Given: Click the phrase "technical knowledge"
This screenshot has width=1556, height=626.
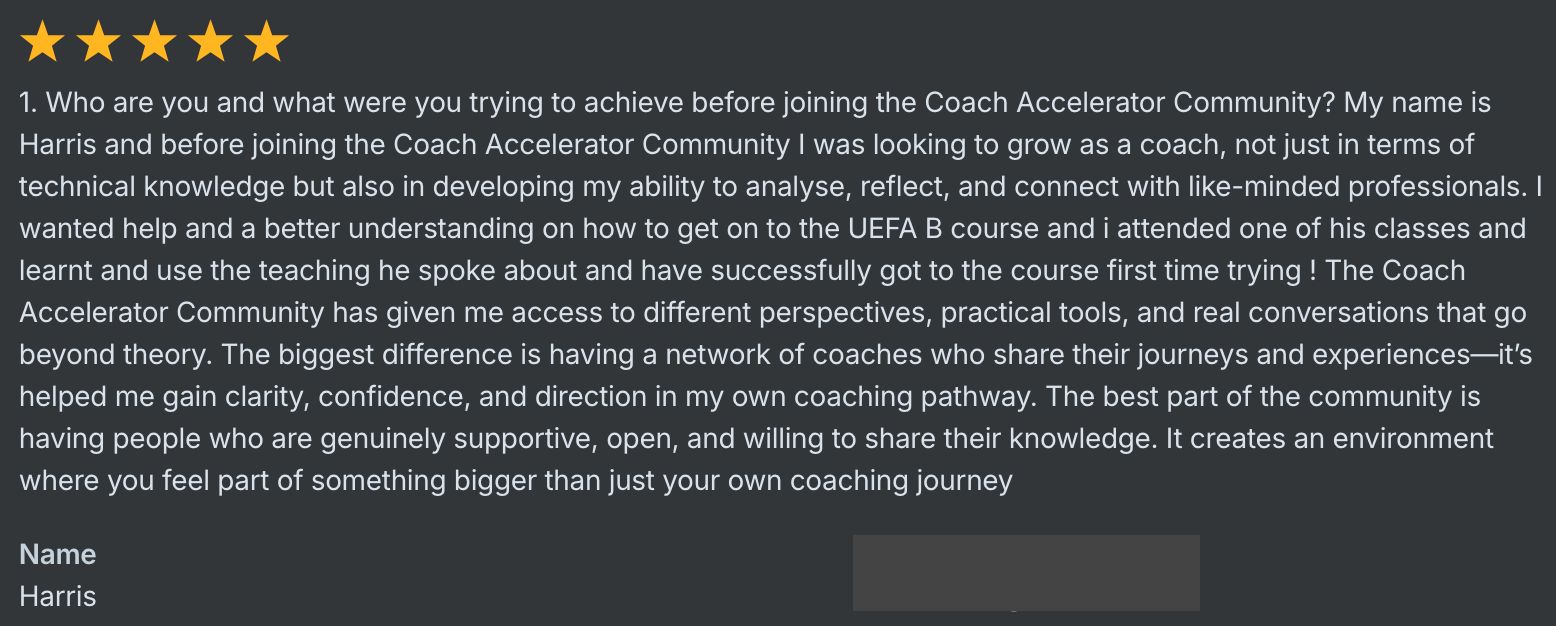Looking at the screenshot, I should coord(152,187).
